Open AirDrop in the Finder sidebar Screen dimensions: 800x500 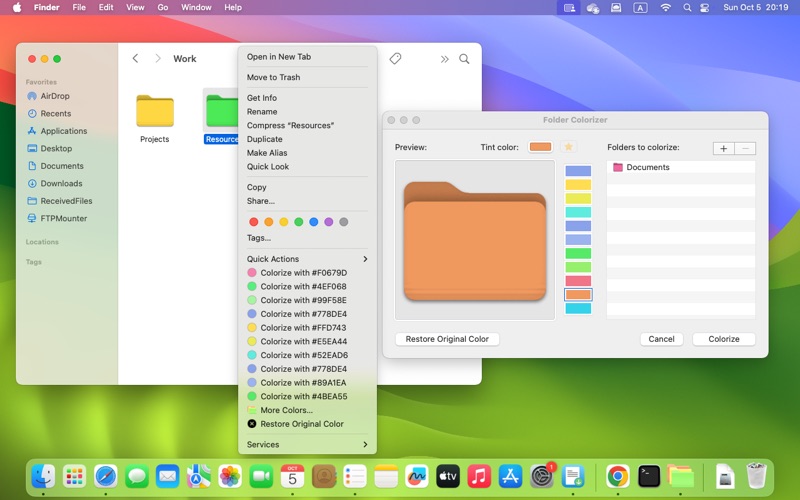pos(55,96)
